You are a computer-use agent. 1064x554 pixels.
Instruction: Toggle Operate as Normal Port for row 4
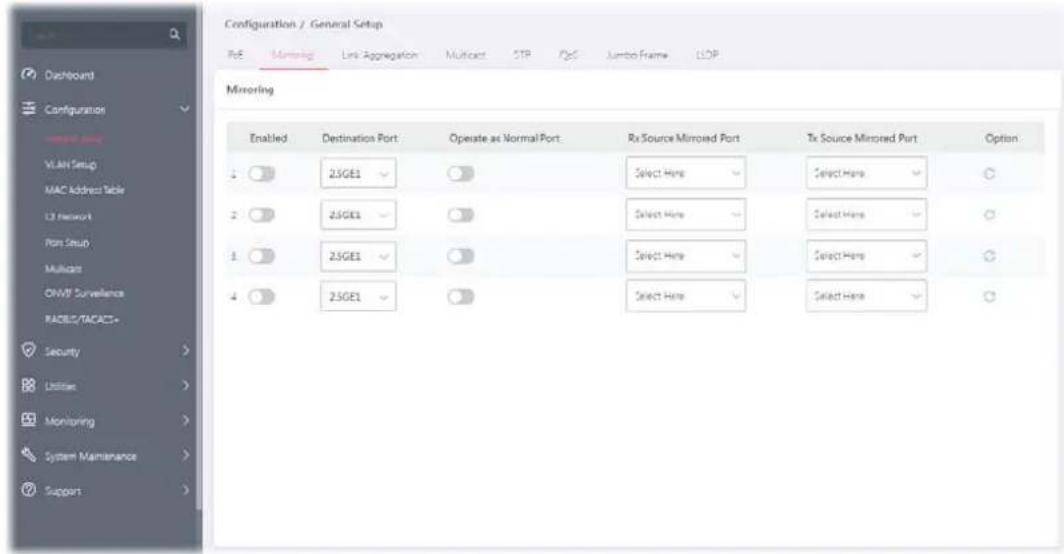click(x=461, y=297)
